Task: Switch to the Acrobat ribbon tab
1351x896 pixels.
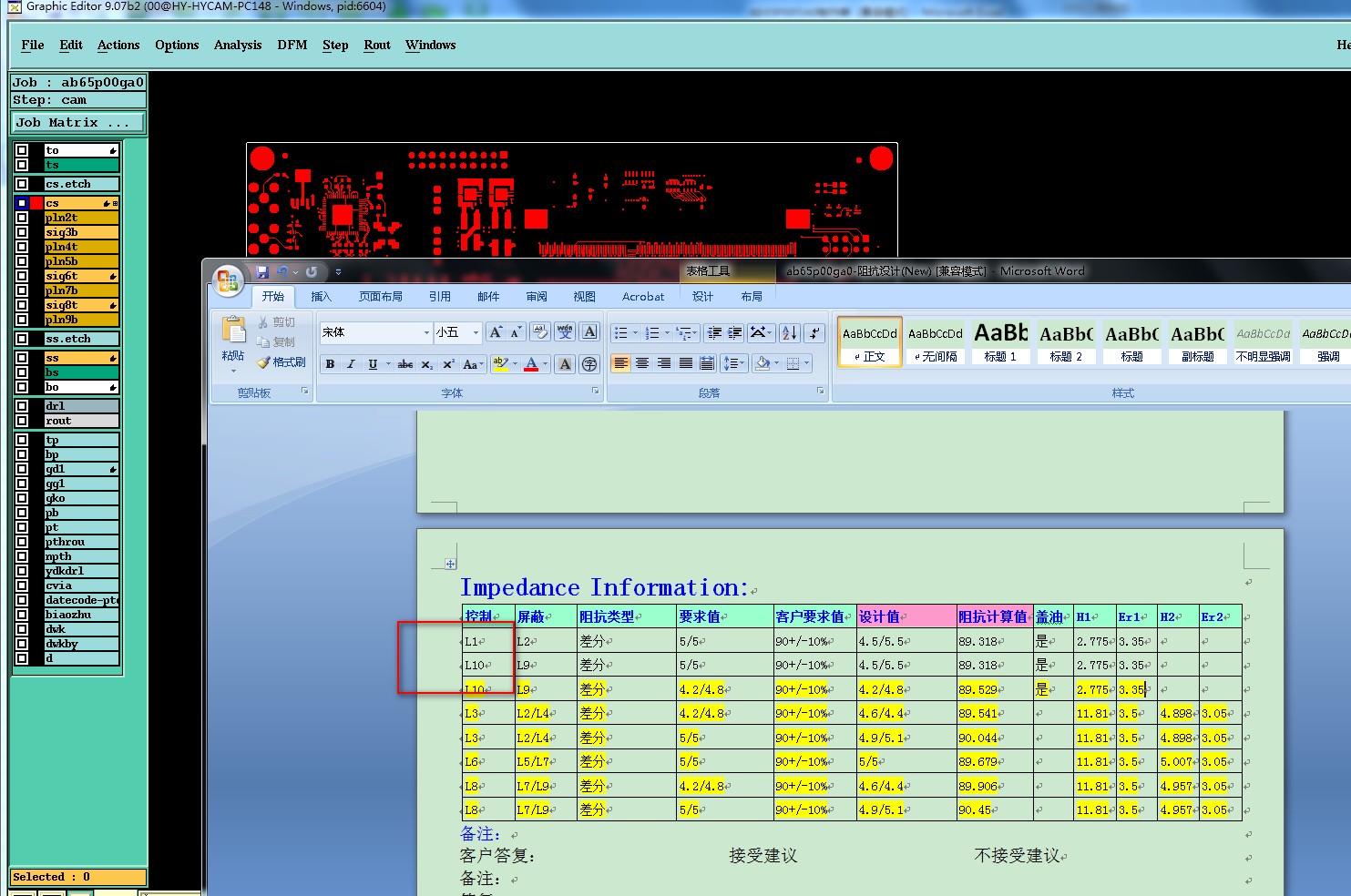Action: pyautogui.click(x=643, y=296)
